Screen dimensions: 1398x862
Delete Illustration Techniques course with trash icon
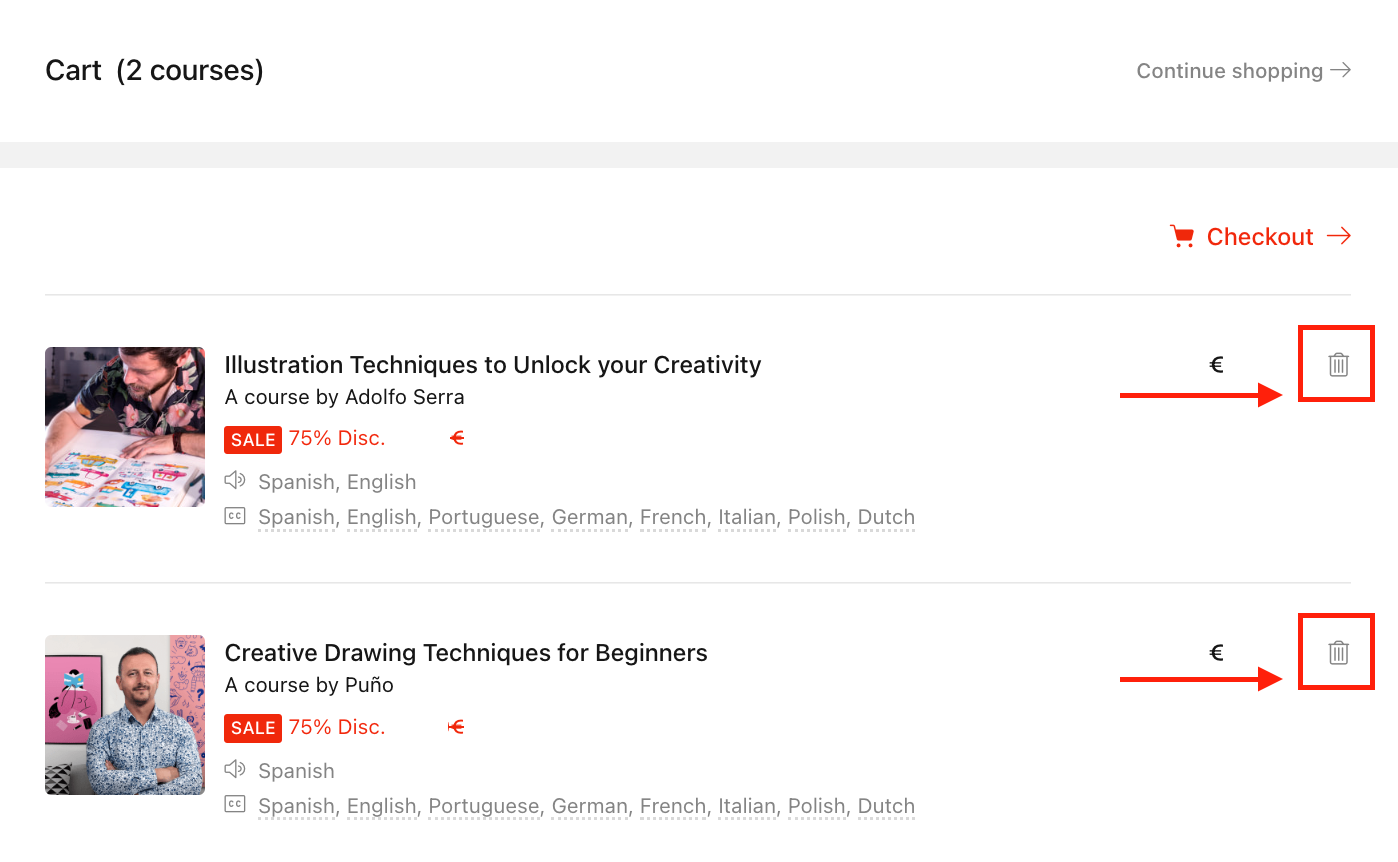click(x=1338, y=365)
